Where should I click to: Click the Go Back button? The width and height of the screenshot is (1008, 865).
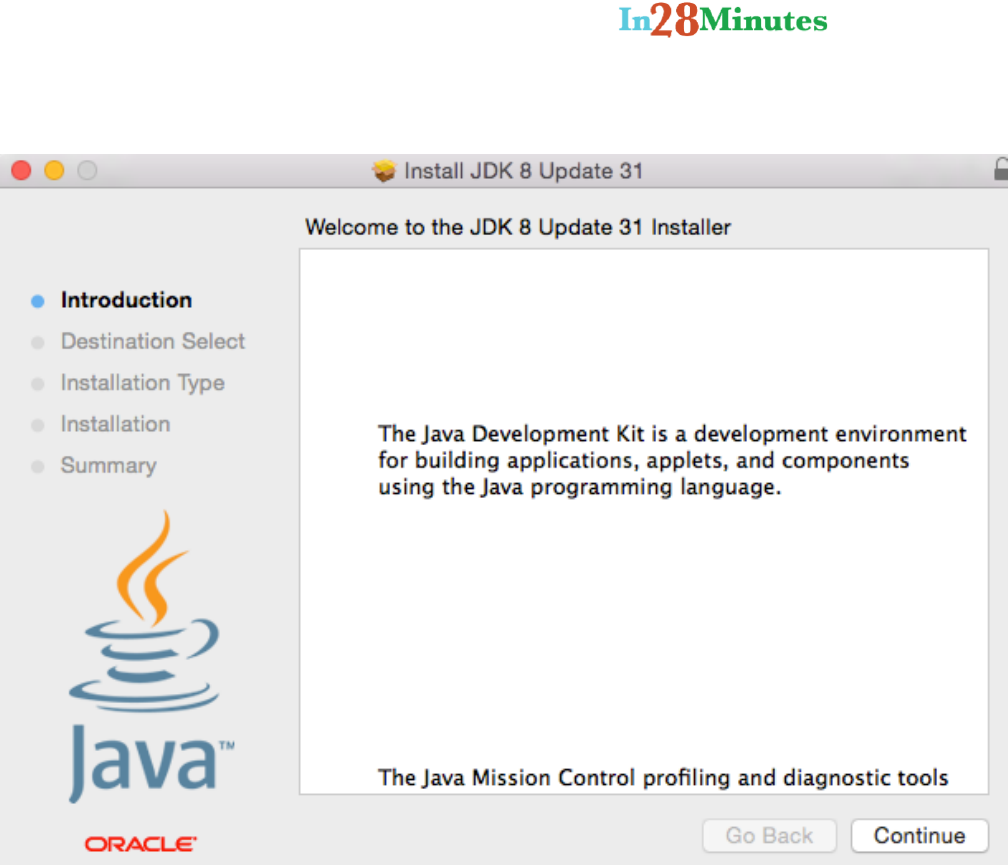click(x=770, y=835)
